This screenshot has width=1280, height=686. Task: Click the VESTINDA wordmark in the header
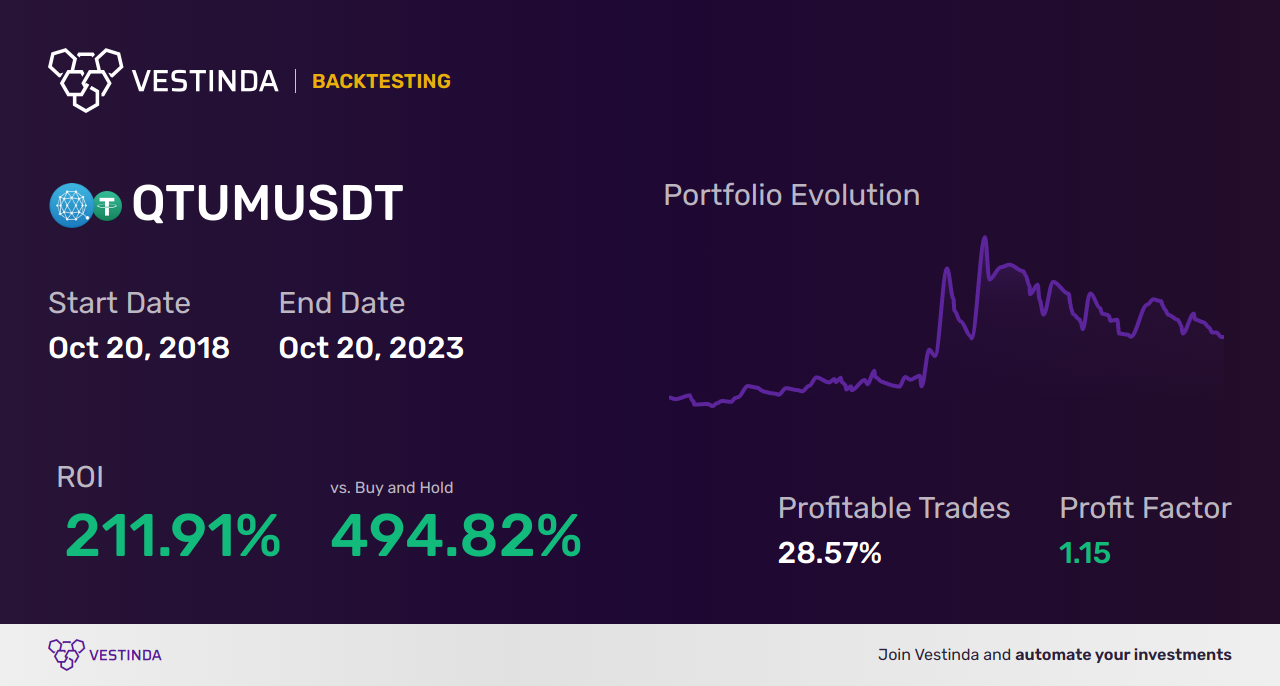(205, 81)
